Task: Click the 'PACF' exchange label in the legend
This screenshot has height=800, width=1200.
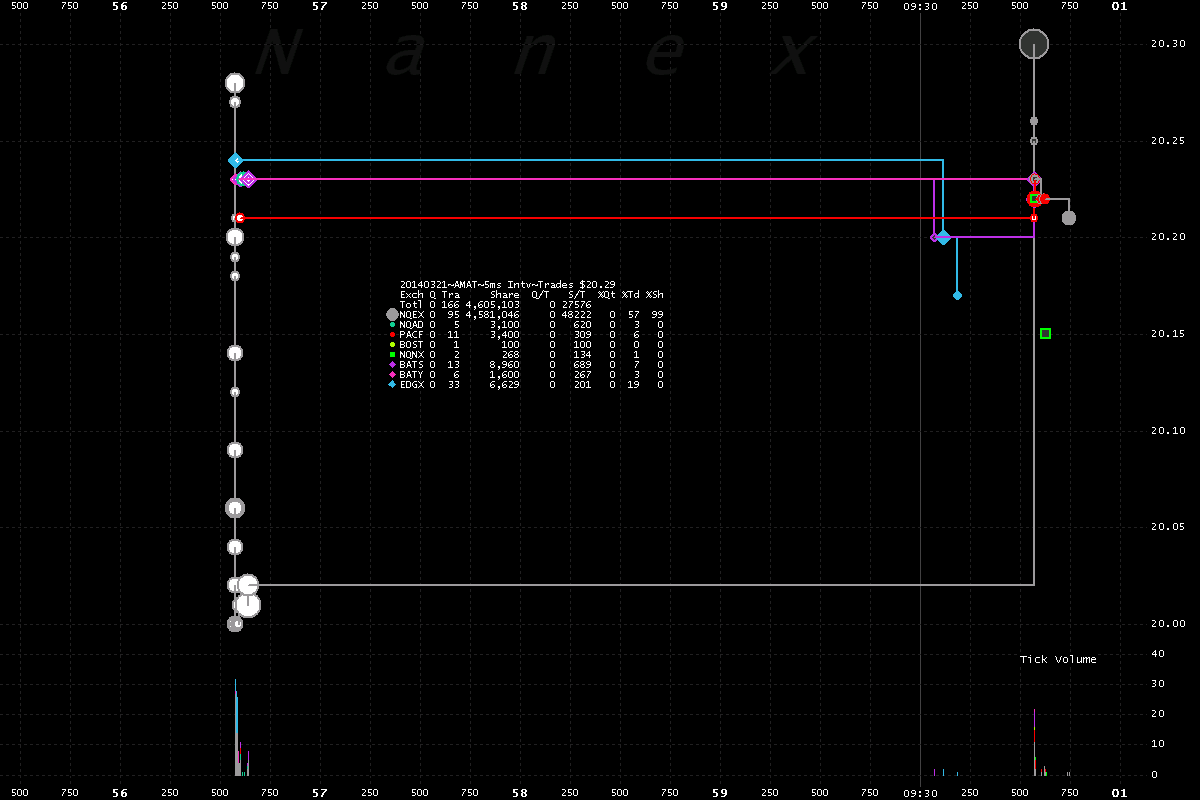Action: (411, 335)
